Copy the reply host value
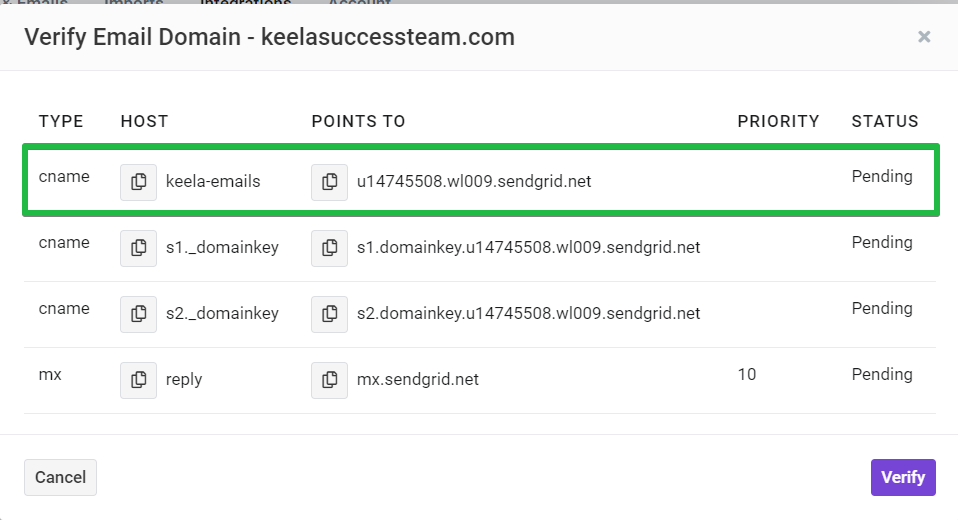 139,380
